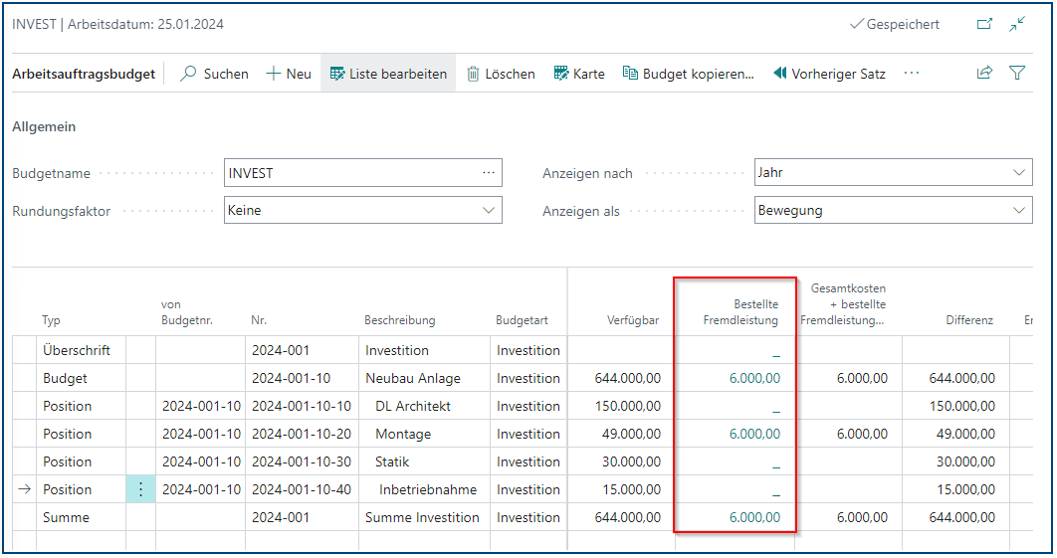1057x558 pixels.
Task: Click the Suchen magnifier icon
Action: [x=188, y=73]
